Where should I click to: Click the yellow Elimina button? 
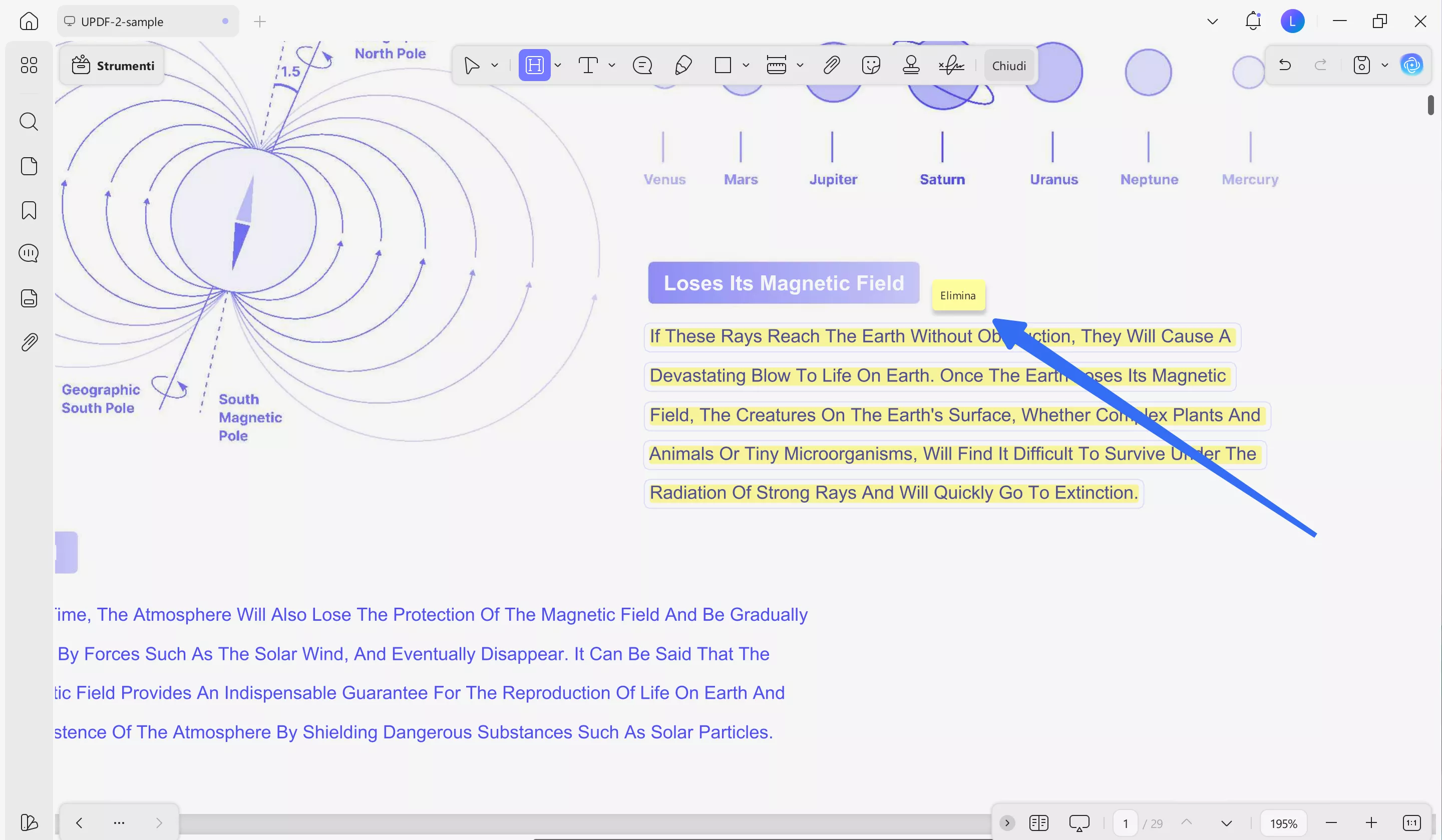pos(958,295)
